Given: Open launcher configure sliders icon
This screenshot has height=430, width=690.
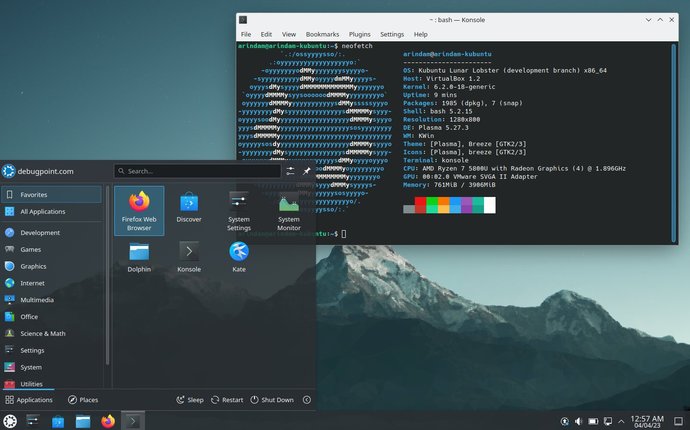Looking at the screenshot, I should pyautogui.click(x=290, y=171).
